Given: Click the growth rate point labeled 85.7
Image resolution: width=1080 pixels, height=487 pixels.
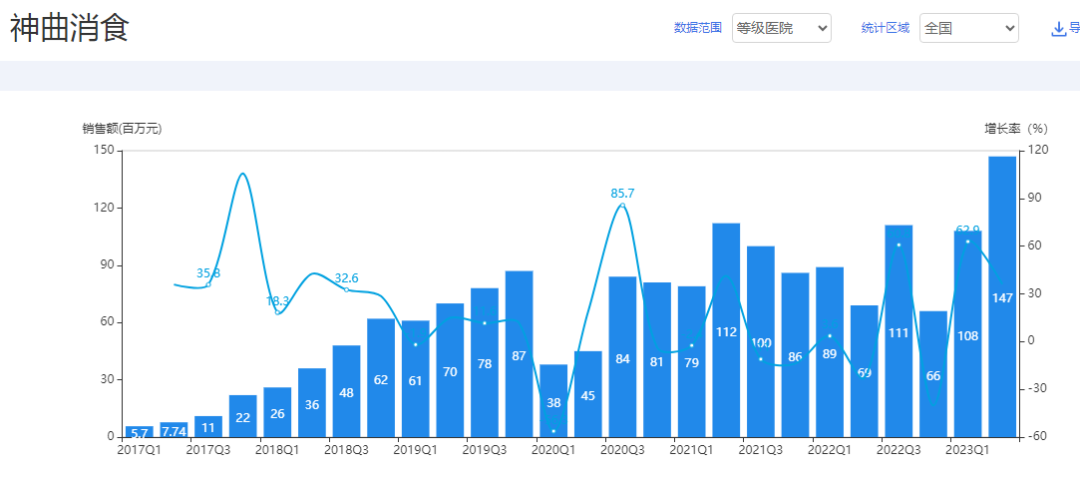Looking at the screenshot, I should pos(622,206).
